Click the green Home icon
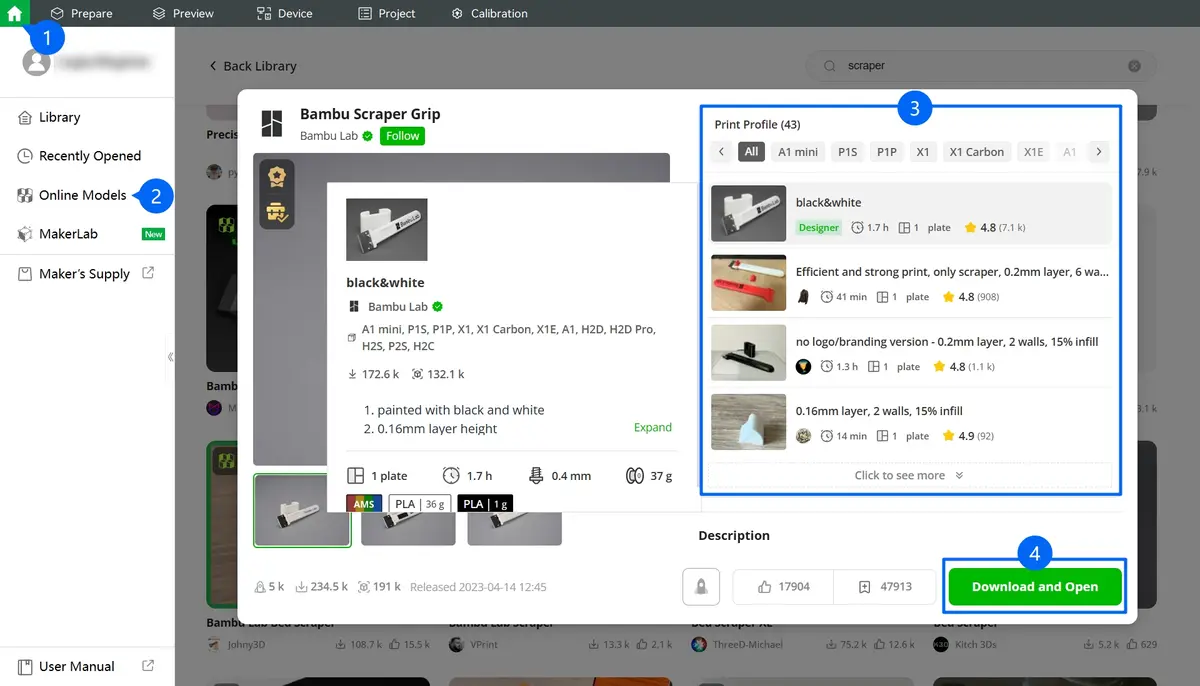 click(14, 13)
